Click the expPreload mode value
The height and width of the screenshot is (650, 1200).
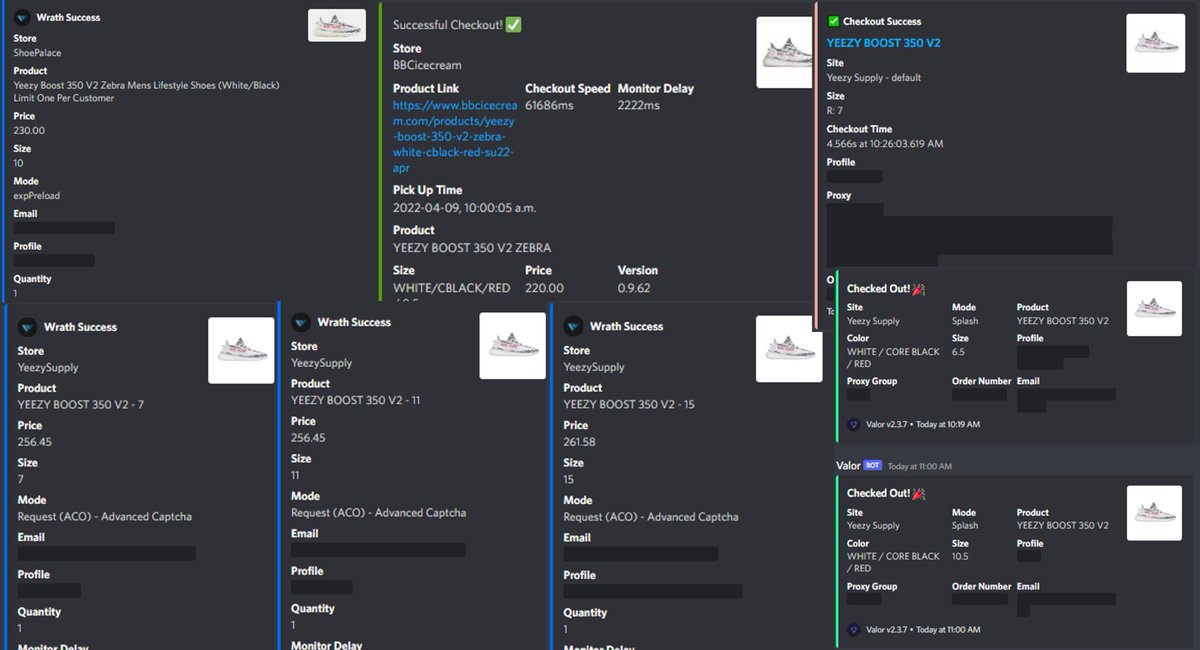(x=37, y=196)
